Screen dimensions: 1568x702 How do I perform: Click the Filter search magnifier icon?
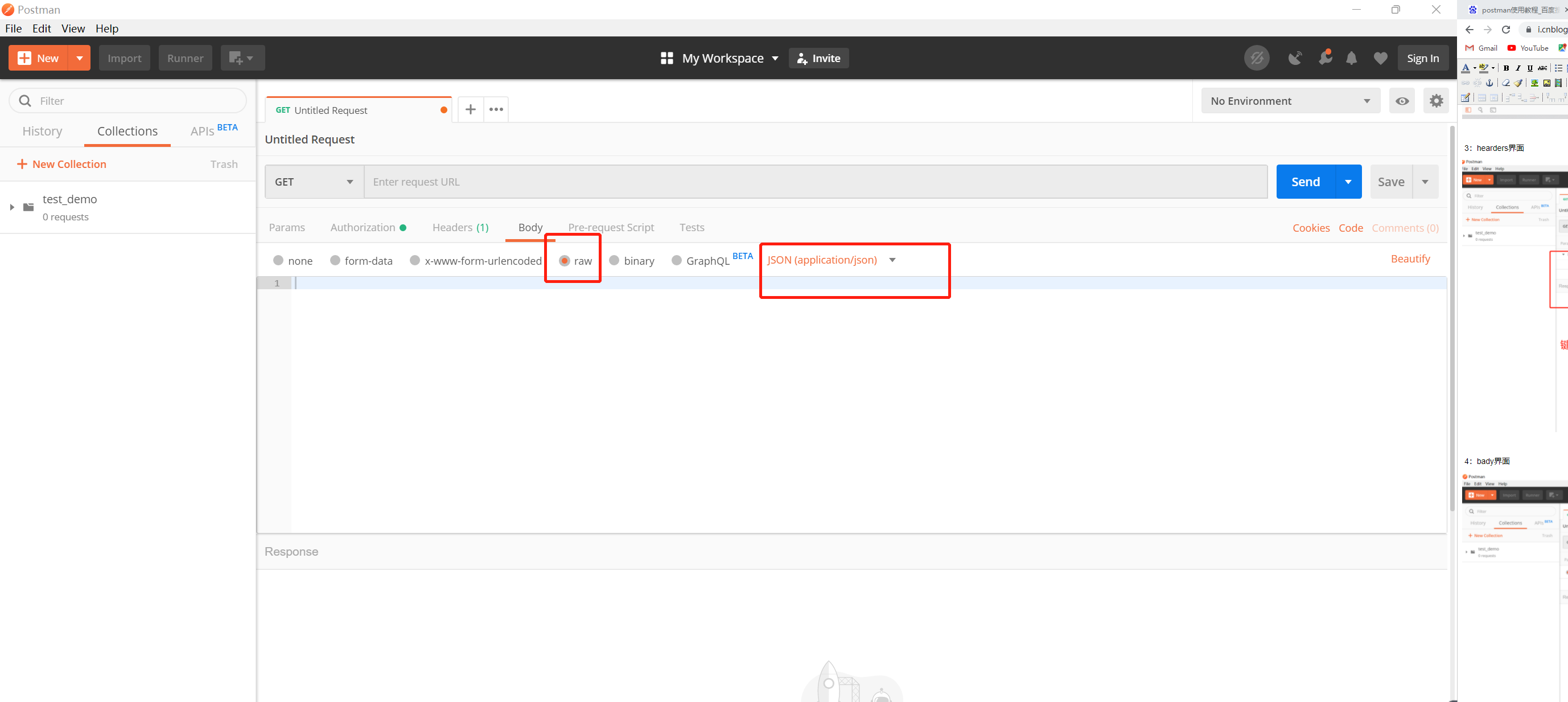click(25, 100)
